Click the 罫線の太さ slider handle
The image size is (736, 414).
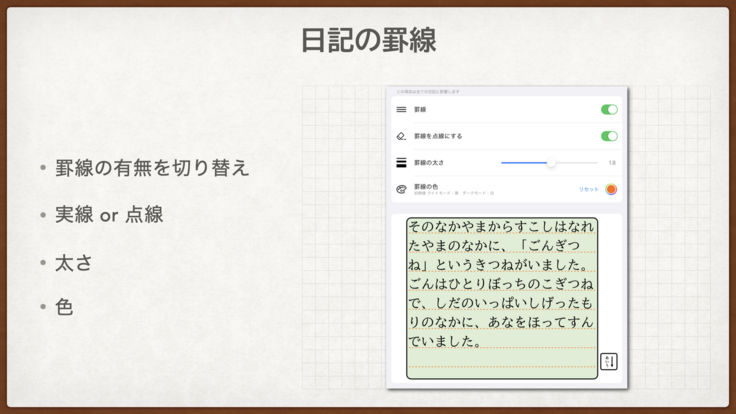[551, 162]
